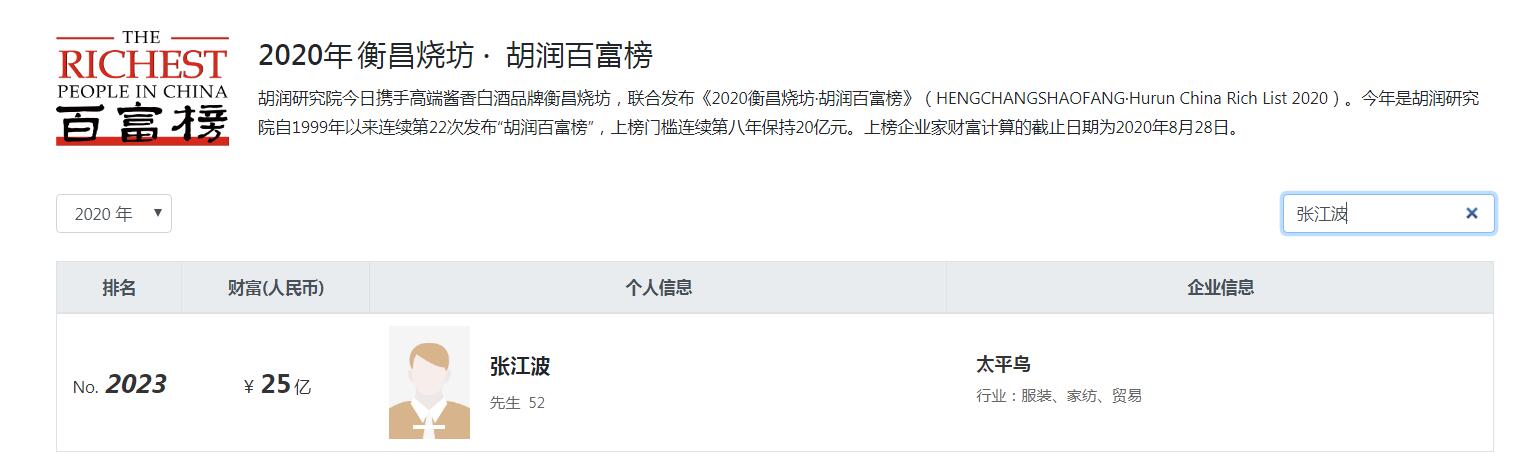1526x458 pixels.
Task: Click the 企业信息 column header
Action: point(1220,288)
